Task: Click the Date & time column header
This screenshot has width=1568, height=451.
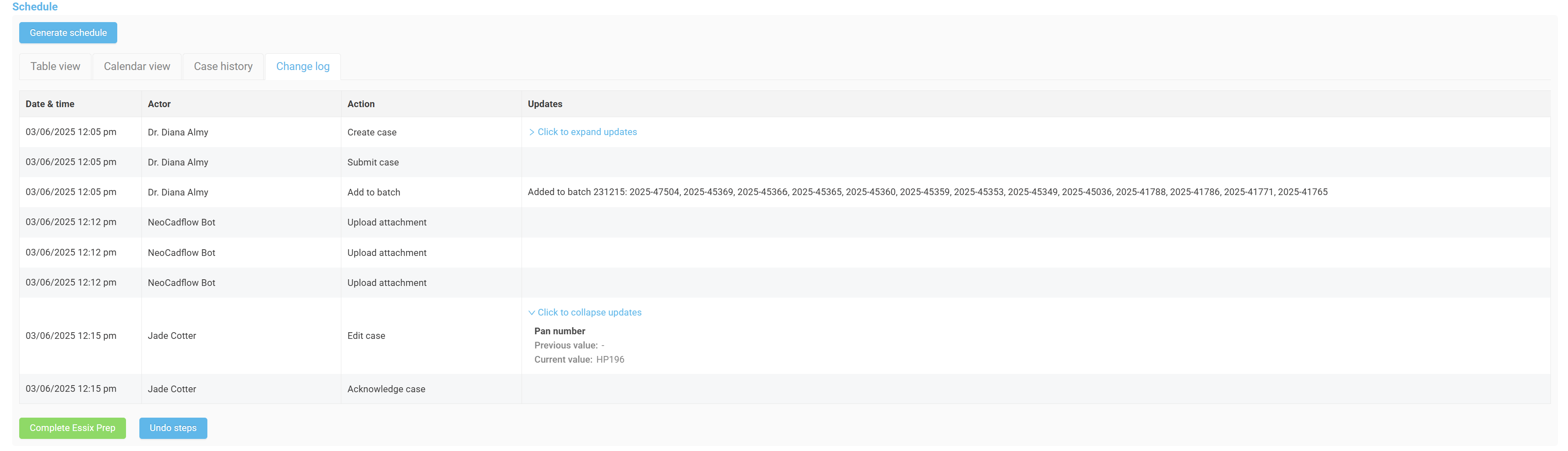Action: [50, 104]
